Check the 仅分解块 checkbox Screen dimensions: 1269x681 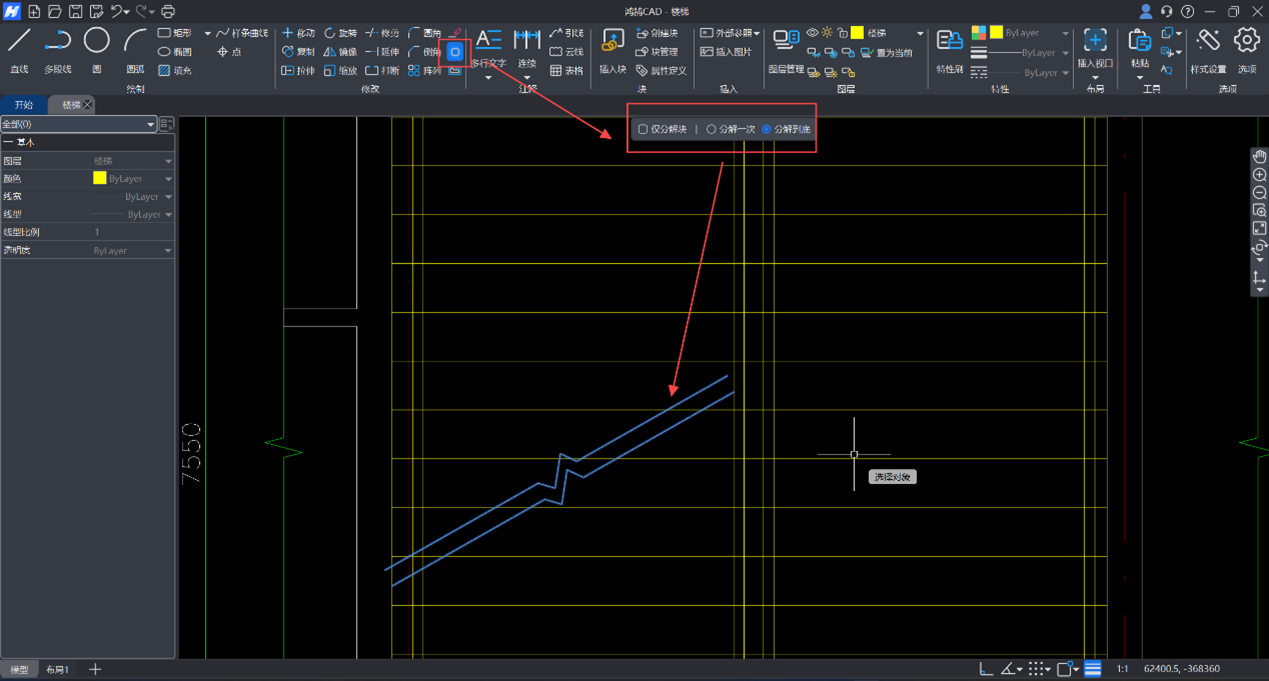643,129
